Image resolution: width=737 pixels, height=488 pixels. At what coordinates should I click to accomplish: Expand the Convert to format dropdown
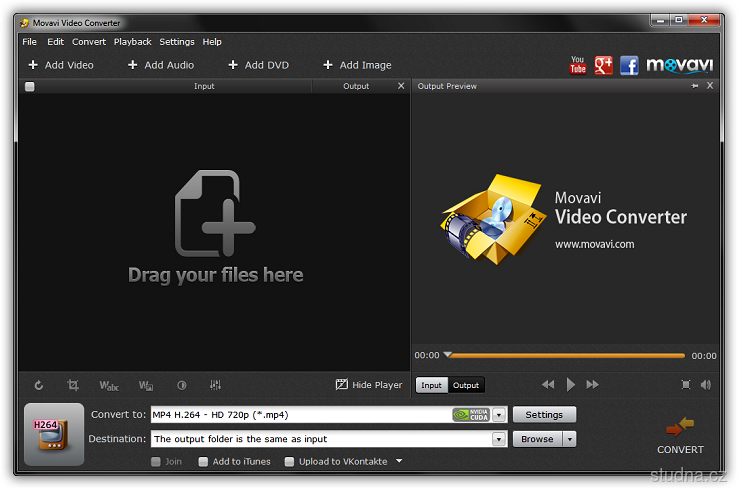click(499, 414)
